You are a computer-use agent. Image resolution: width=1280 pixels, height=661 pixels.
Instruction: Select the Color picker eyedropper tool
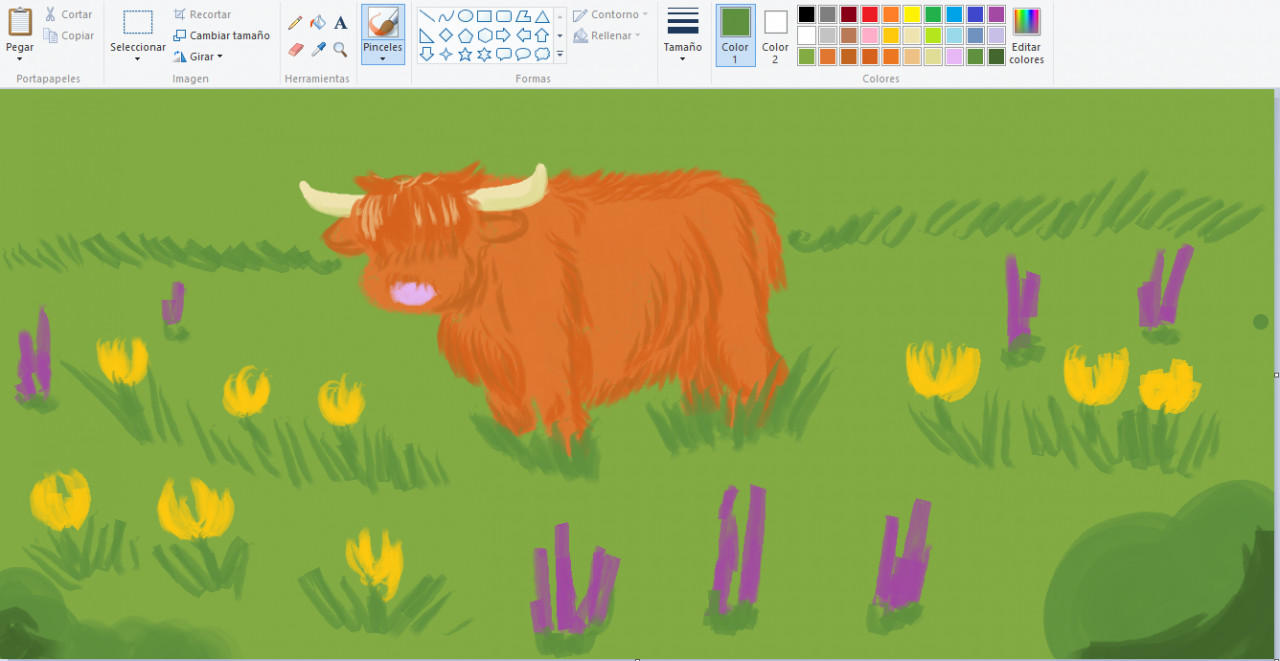[318, 48]
